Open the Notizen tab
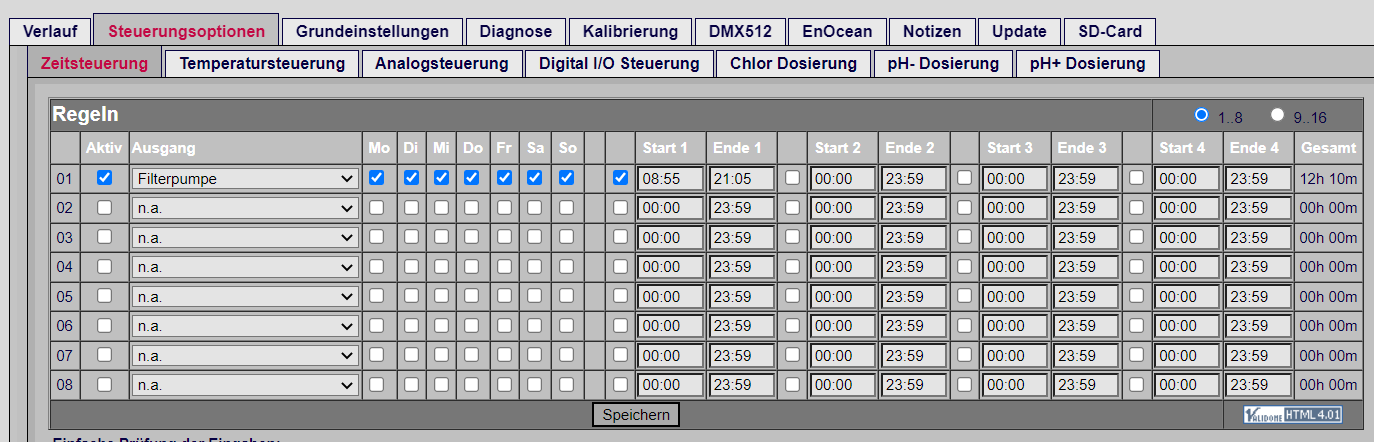This screenshot has width=1374, height=442. (x=932, y=31)
